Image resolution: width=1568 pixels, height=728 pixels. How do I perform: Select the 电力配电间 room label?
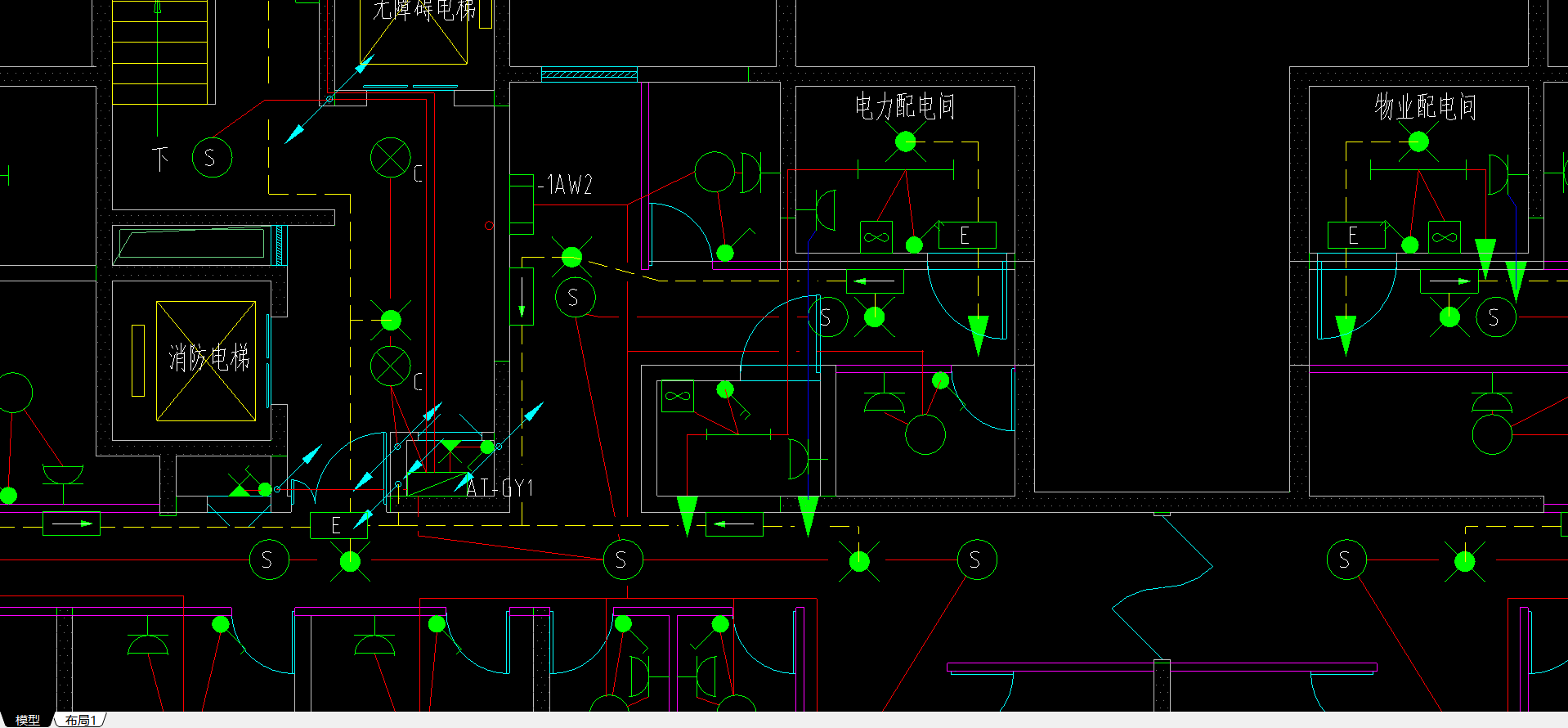(905, 106)
